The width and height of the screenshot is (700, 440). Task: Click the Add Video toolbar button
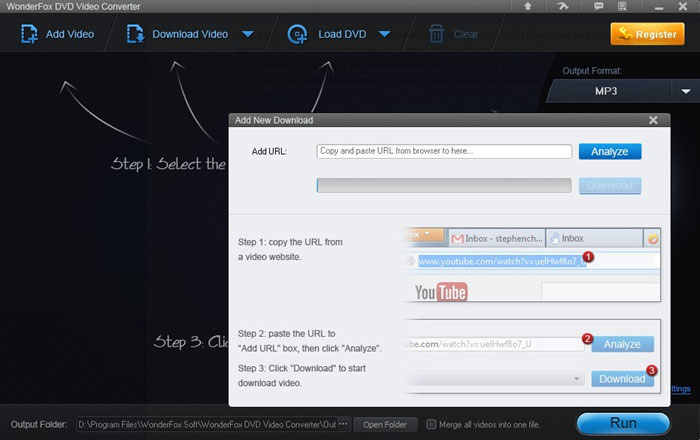58,34
